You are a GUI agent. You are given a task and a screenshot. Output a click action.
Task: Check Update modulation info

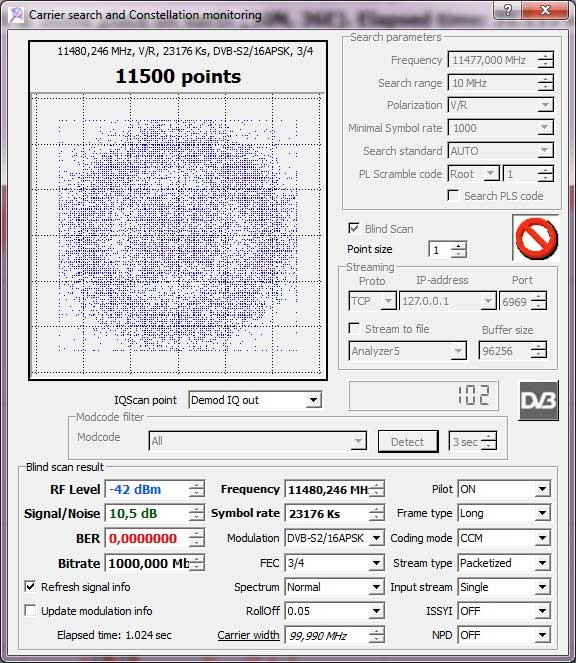pos(30,611)
